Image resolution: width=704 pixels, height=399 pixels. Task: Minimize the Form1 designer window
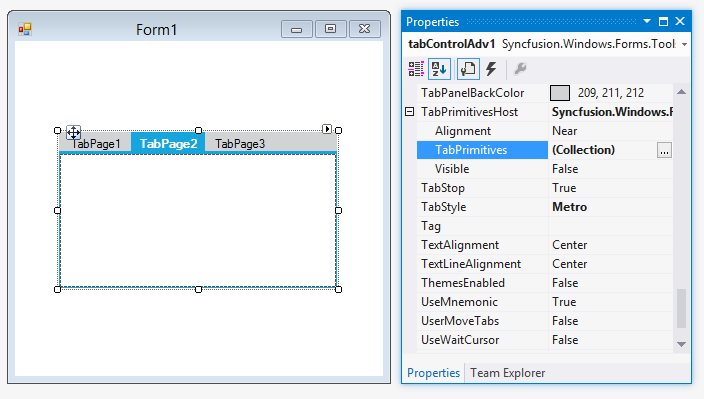point(296,29)
